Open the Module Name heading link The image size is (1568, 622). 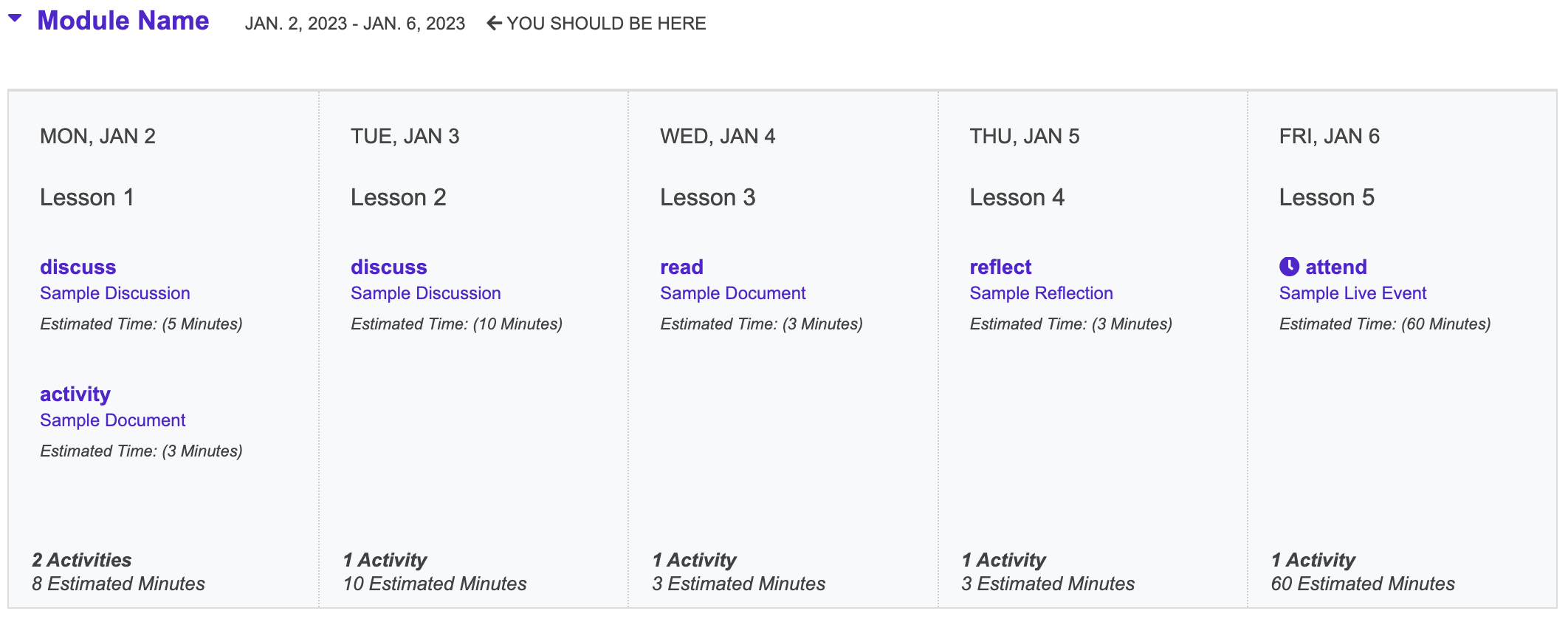click(x=123, y=21)
